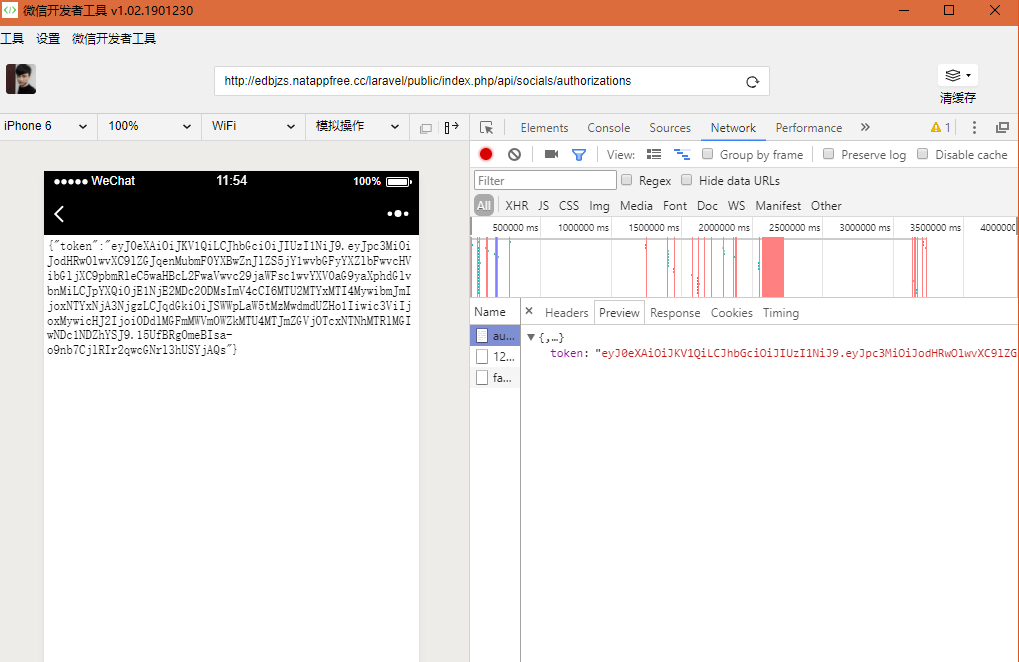Image resolution: width=1019 pixels, height=662 pixels.
Task: Undock the DevTools panel
Action: (1002, 127)
